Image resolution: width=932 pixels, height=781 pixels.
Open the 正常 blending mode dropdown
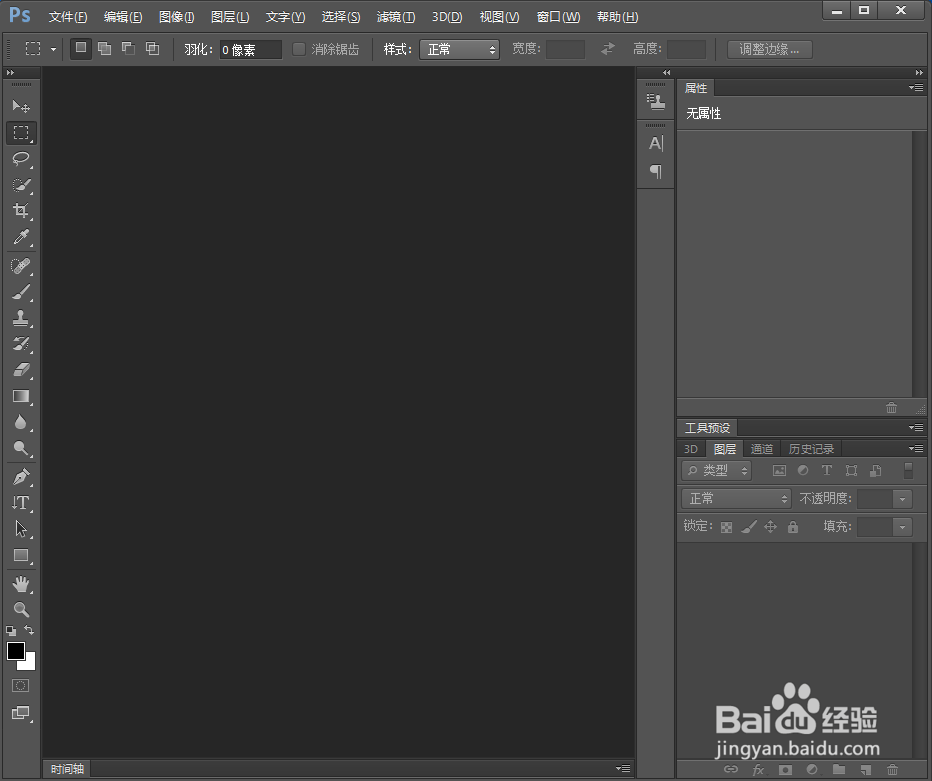(x=735, y=498)
